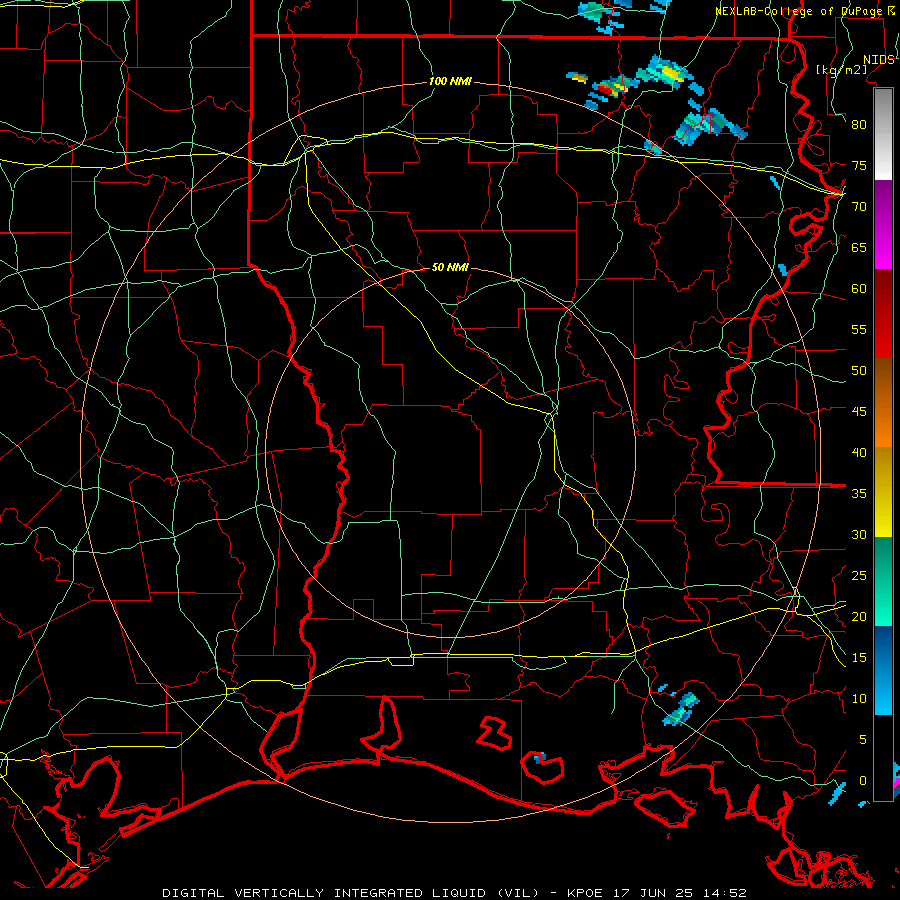This screenshot has width=900, height=900.
Task: Click the green-teal segment of the color bar
Action: point(883,581)
